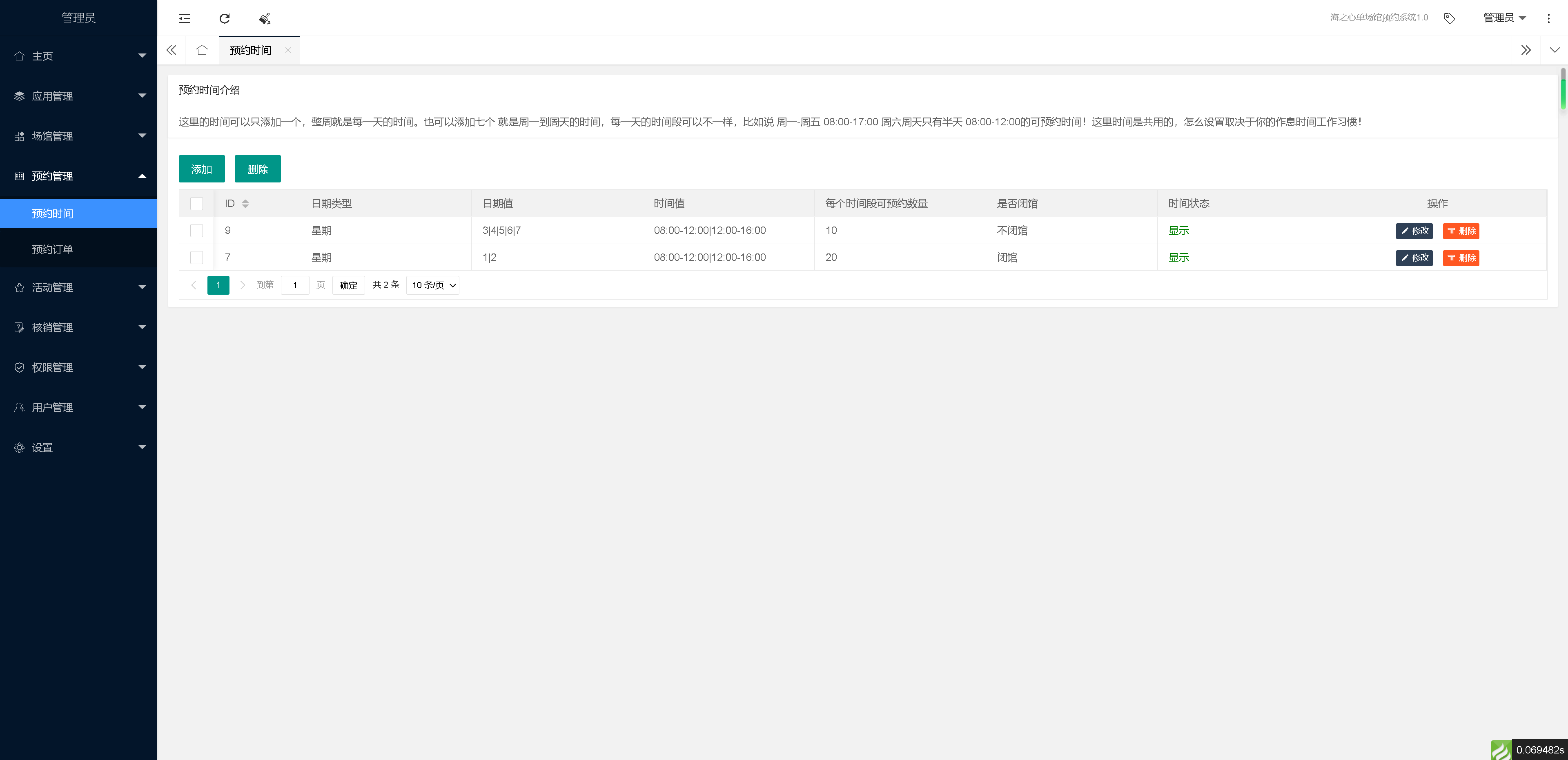Check the row with ID 9
The height and width of the screenshot is (760, 1568).
(x=196, y=231)
